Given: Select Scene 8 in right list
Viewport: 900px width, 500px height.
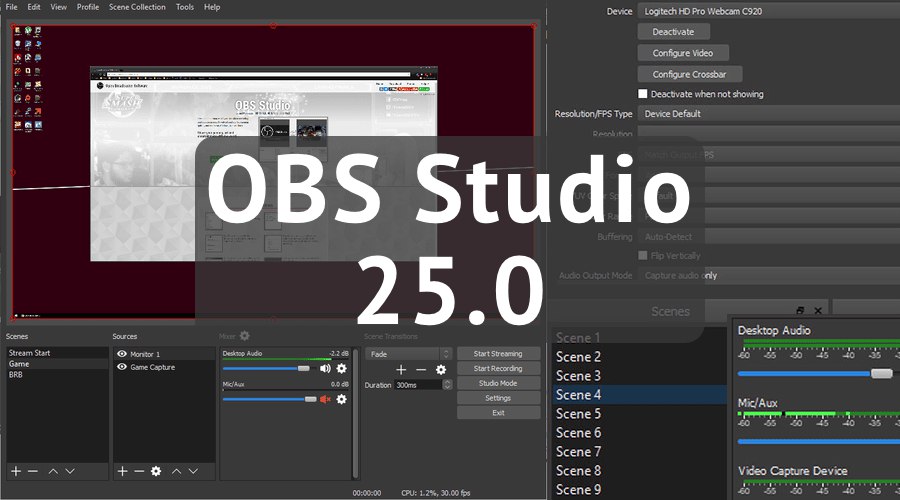Looking at the screenshot, I should 639,470.
